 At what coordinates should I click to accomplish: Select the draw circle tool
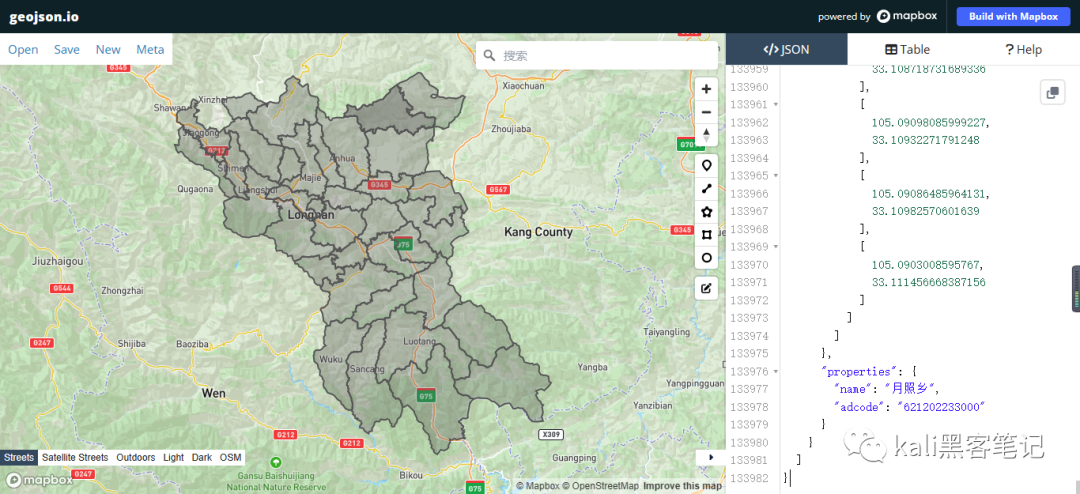(706, 258)
